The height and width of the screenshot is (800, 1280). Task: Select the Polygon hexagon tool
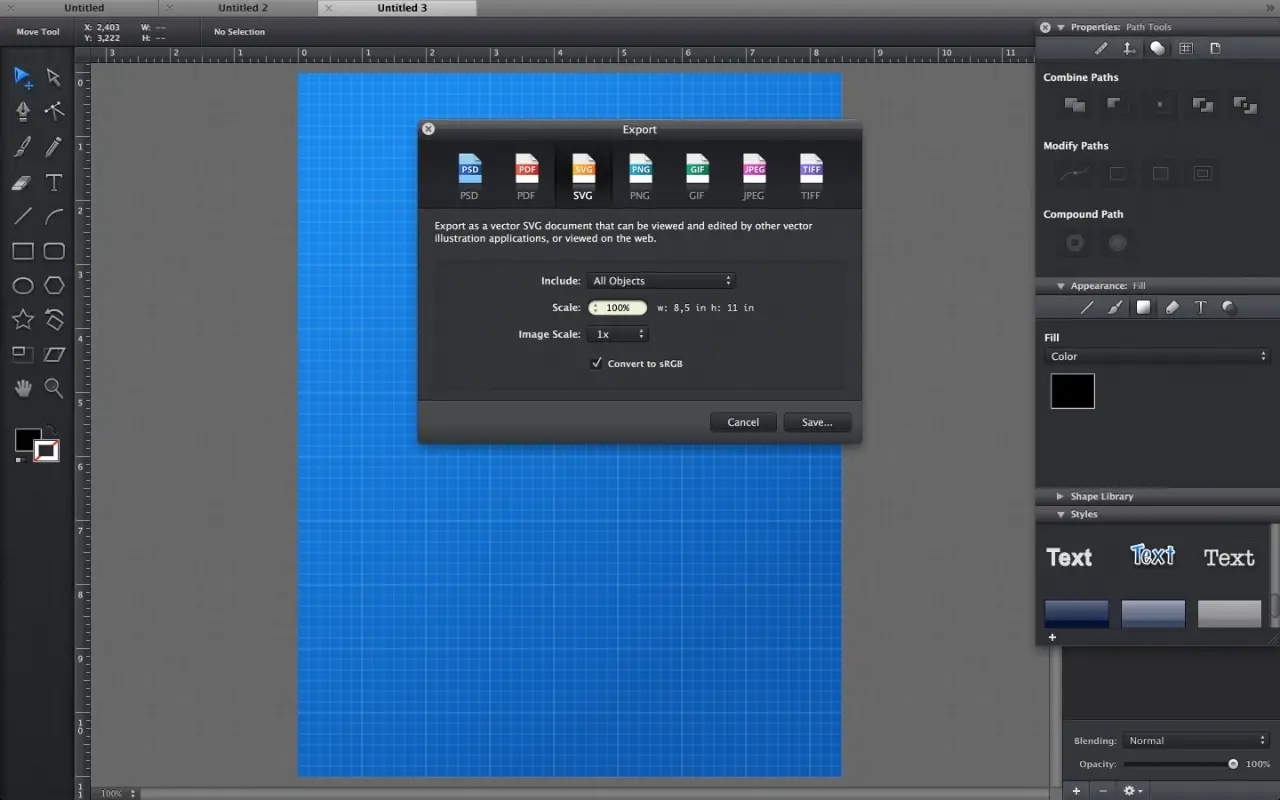[54, 286]
